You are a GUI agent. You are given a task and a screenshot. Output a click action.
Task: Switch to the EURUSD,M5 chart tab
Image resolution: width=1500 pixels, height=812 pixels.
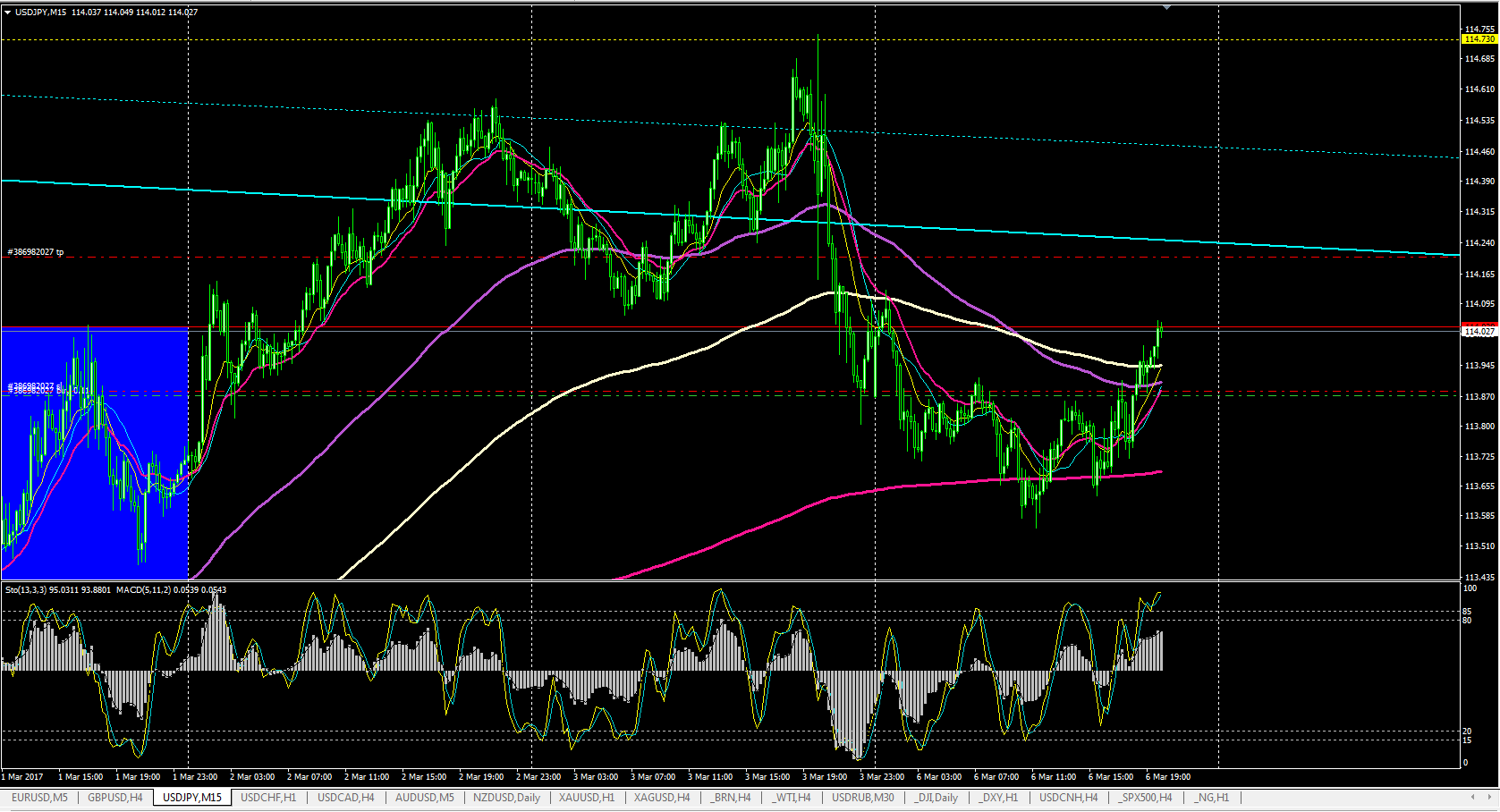39,798
